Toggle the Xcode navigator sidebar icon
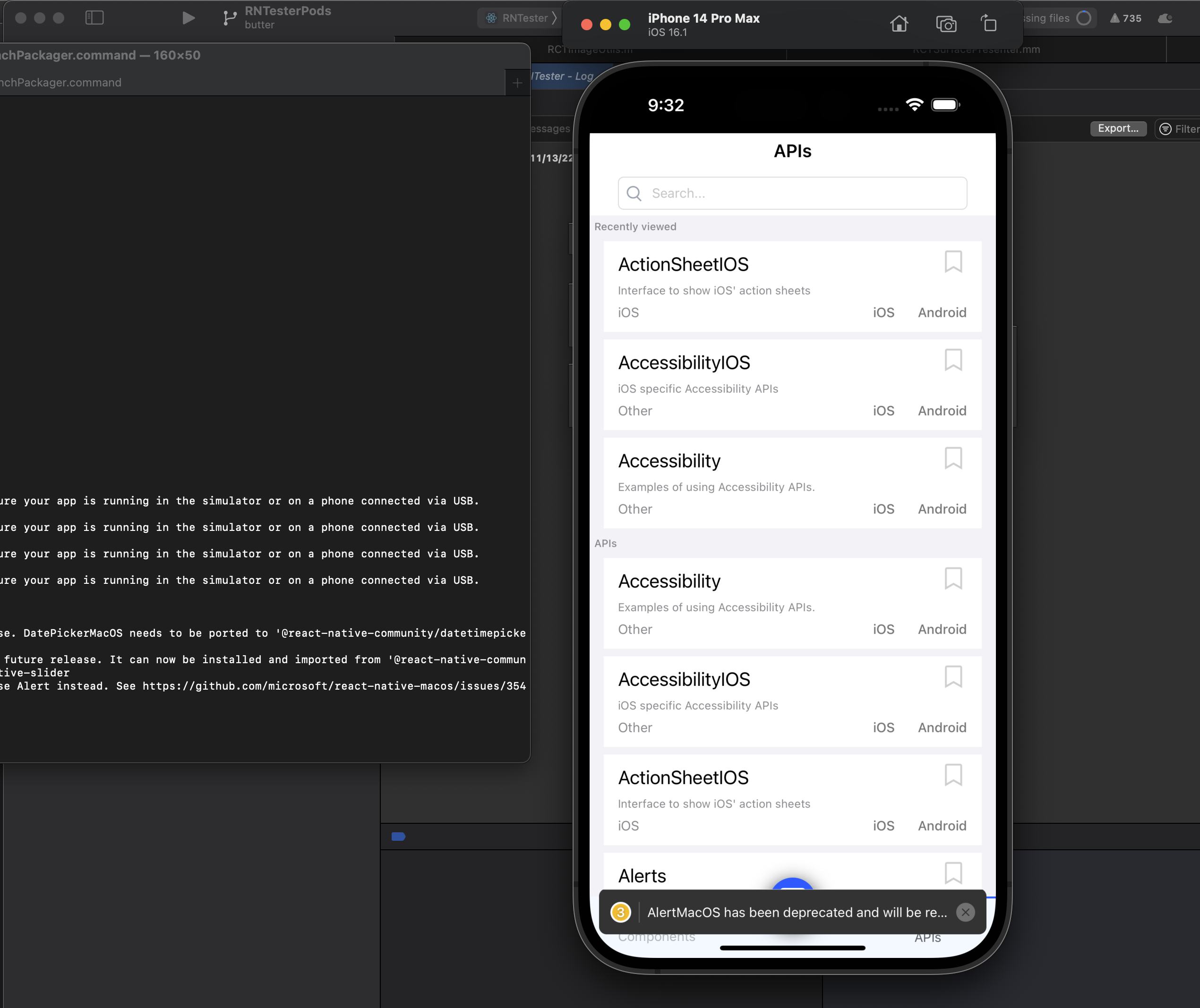Image resolution: width=1200 pixels, height=1008 pixels. [x=94, y=18]
